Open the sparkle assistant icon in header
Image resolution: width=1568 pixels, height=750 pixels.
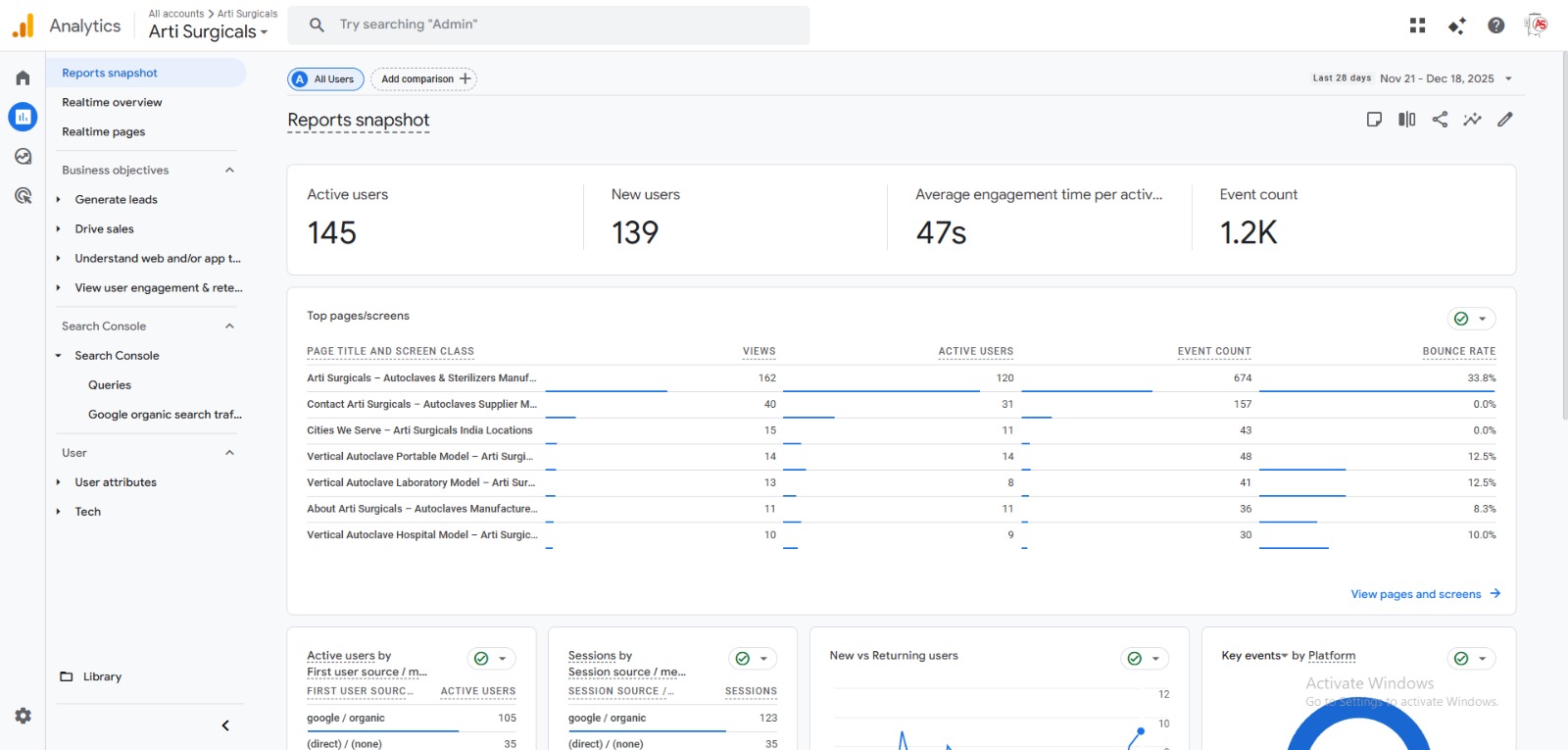coord(1456,25)
